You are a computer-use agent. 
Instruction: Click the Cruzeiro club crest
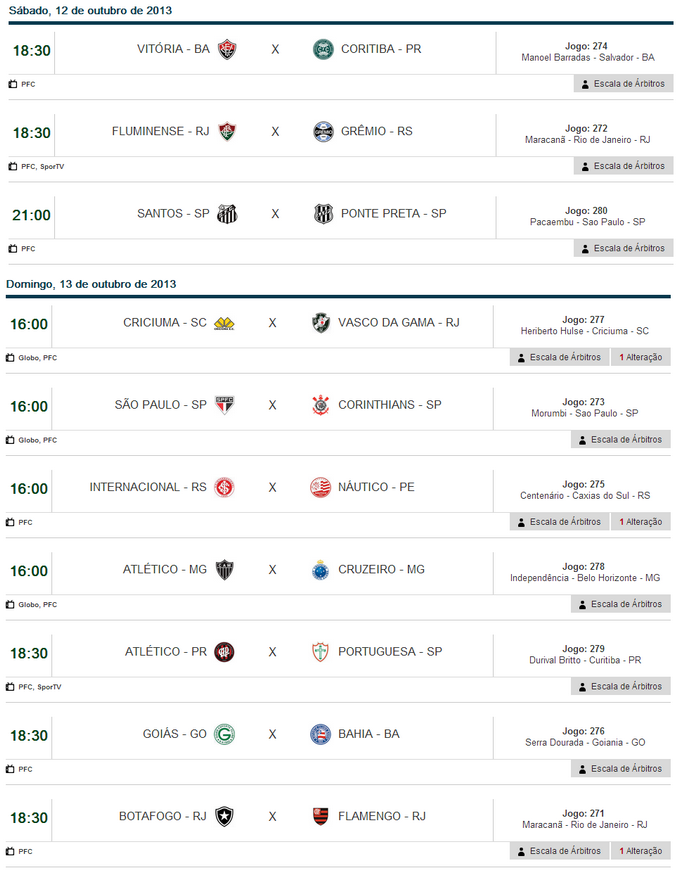click(320, 569)
